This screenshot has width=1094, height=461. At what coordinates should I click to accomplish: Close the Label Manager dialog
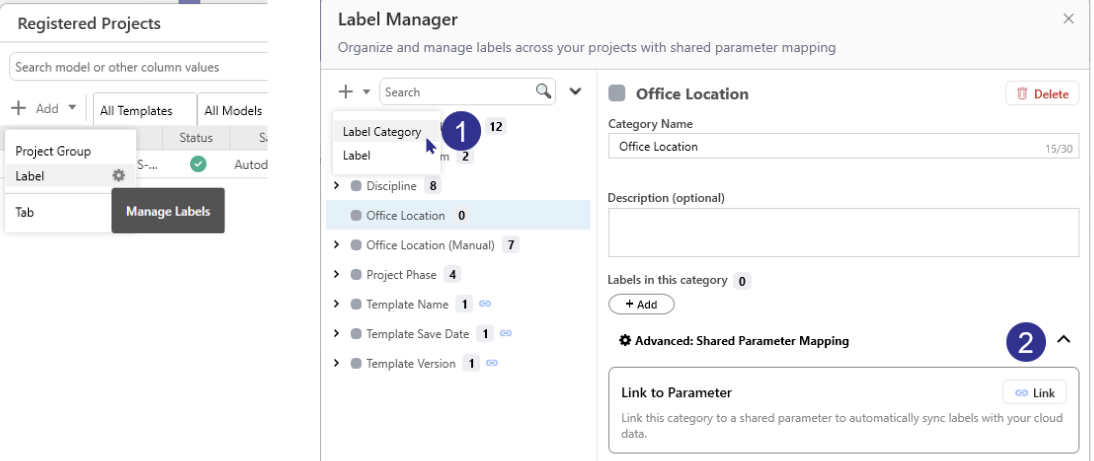pyautogui.click(x=1068, y=19)
